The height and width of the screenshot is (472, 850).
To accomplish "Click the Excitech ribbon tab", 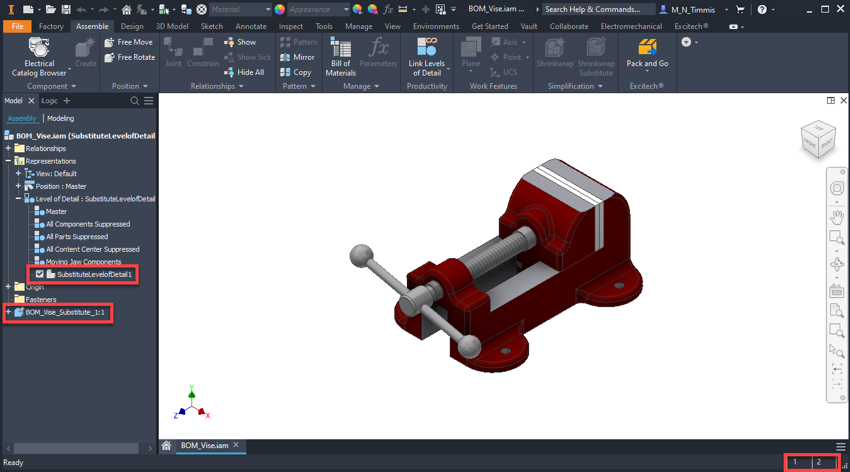I will click(x=691, y=26).
